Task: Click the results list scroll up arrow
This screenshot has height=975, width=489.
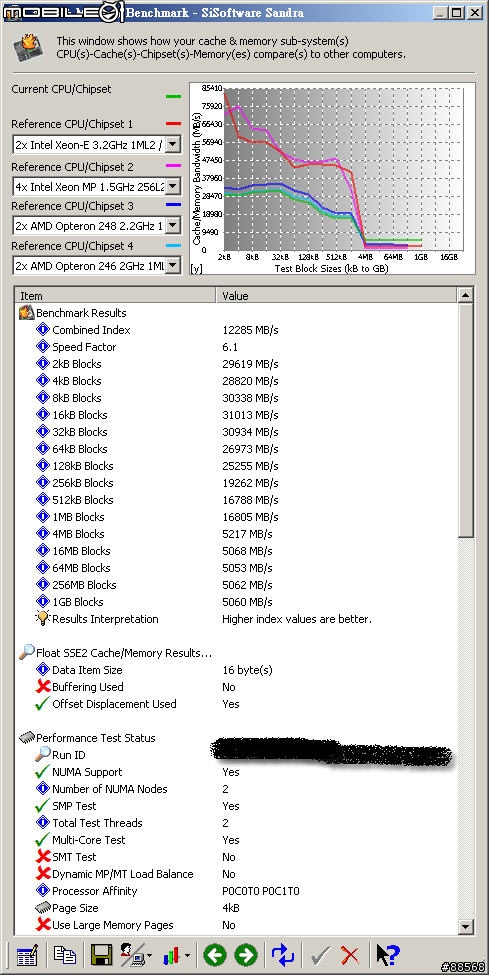Action: pyautogui.click(x=466, y=295)
